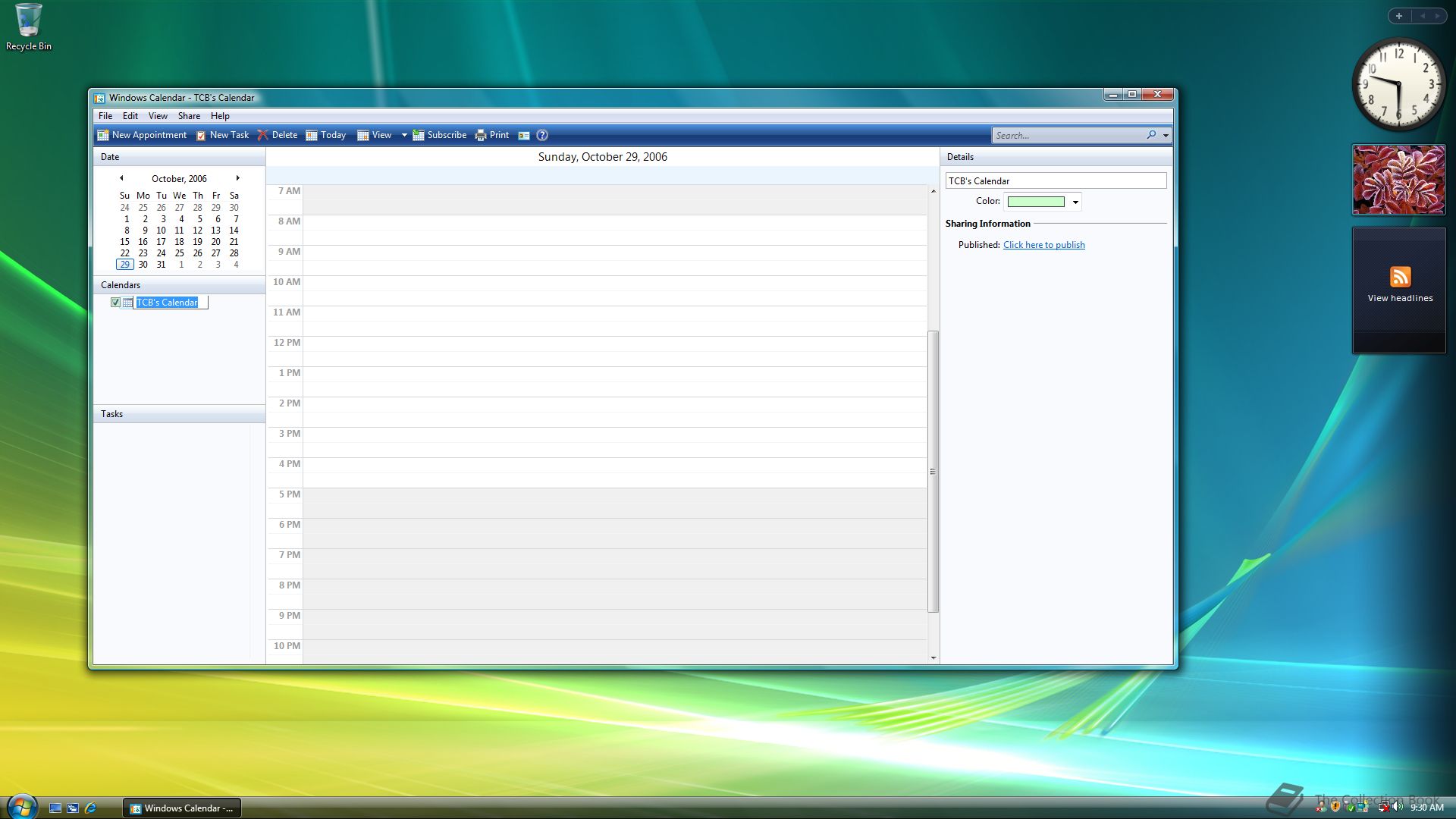1456x819 pixels.
Task: Click the 12 PM time slot
Action: click(x=614, y=351)
